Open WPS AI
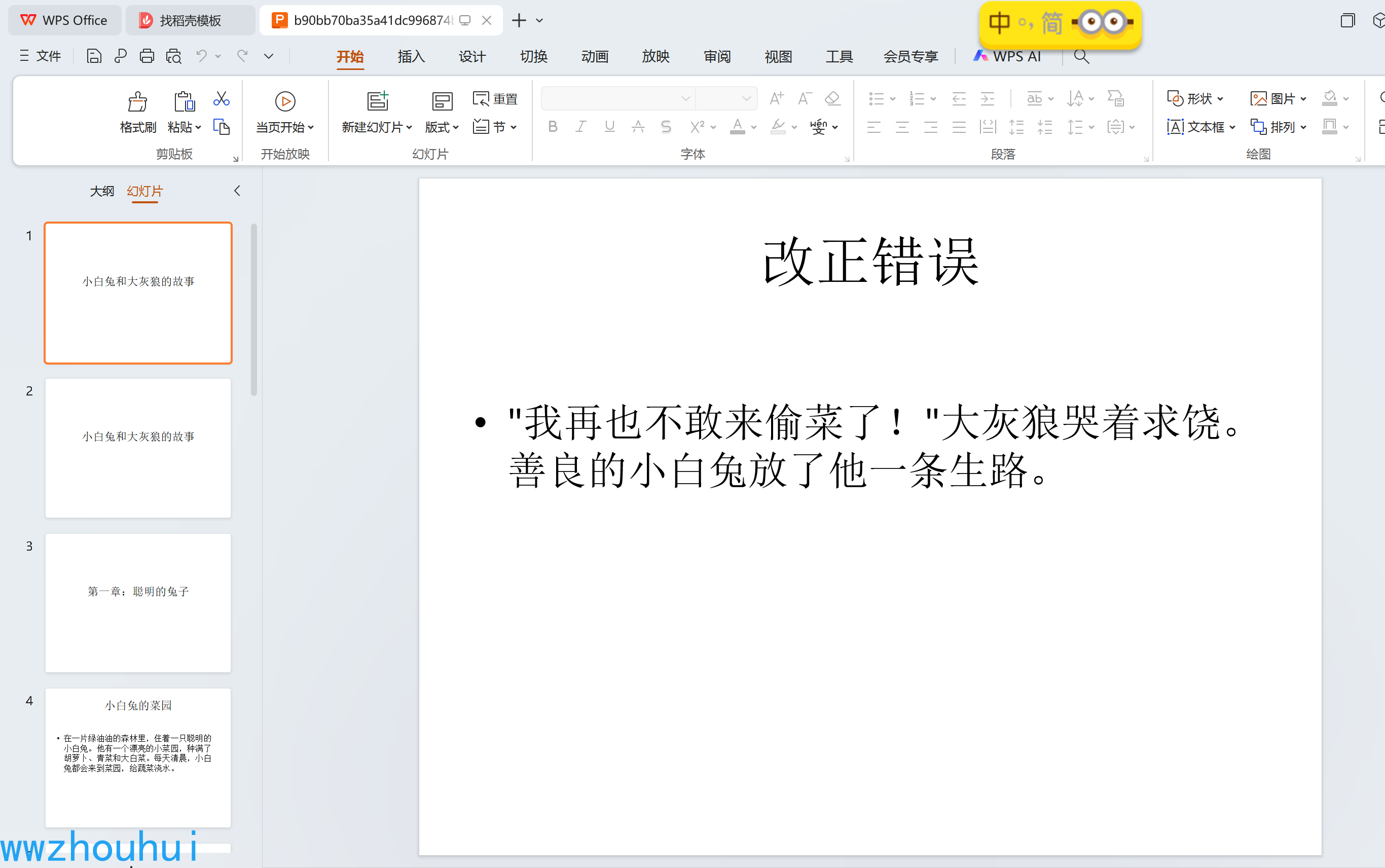Screen dimensions: 1385x868 point(1007,56)
